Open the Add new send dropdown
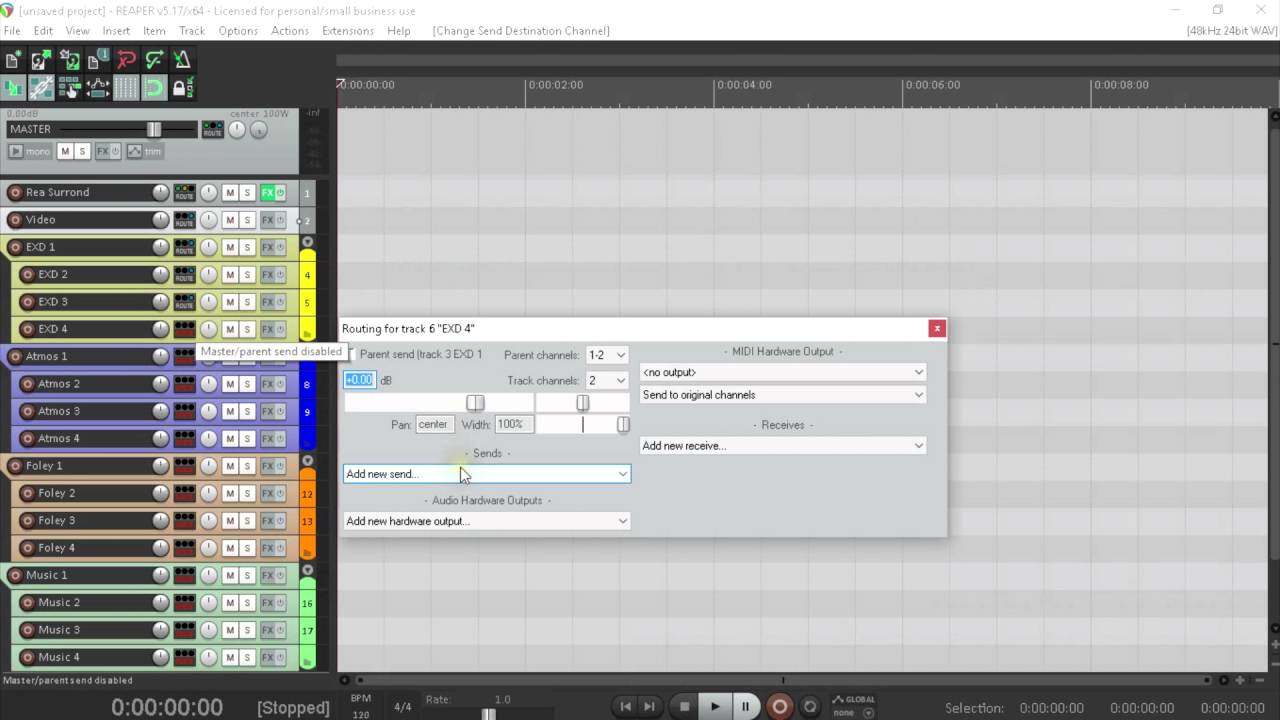The image size is (1280, 720). tap(487, 474)
